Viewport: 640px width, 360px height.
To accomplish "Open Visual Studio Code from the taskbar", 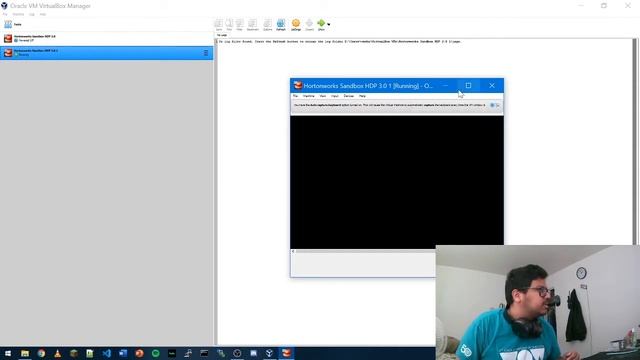I will point(107,353).
